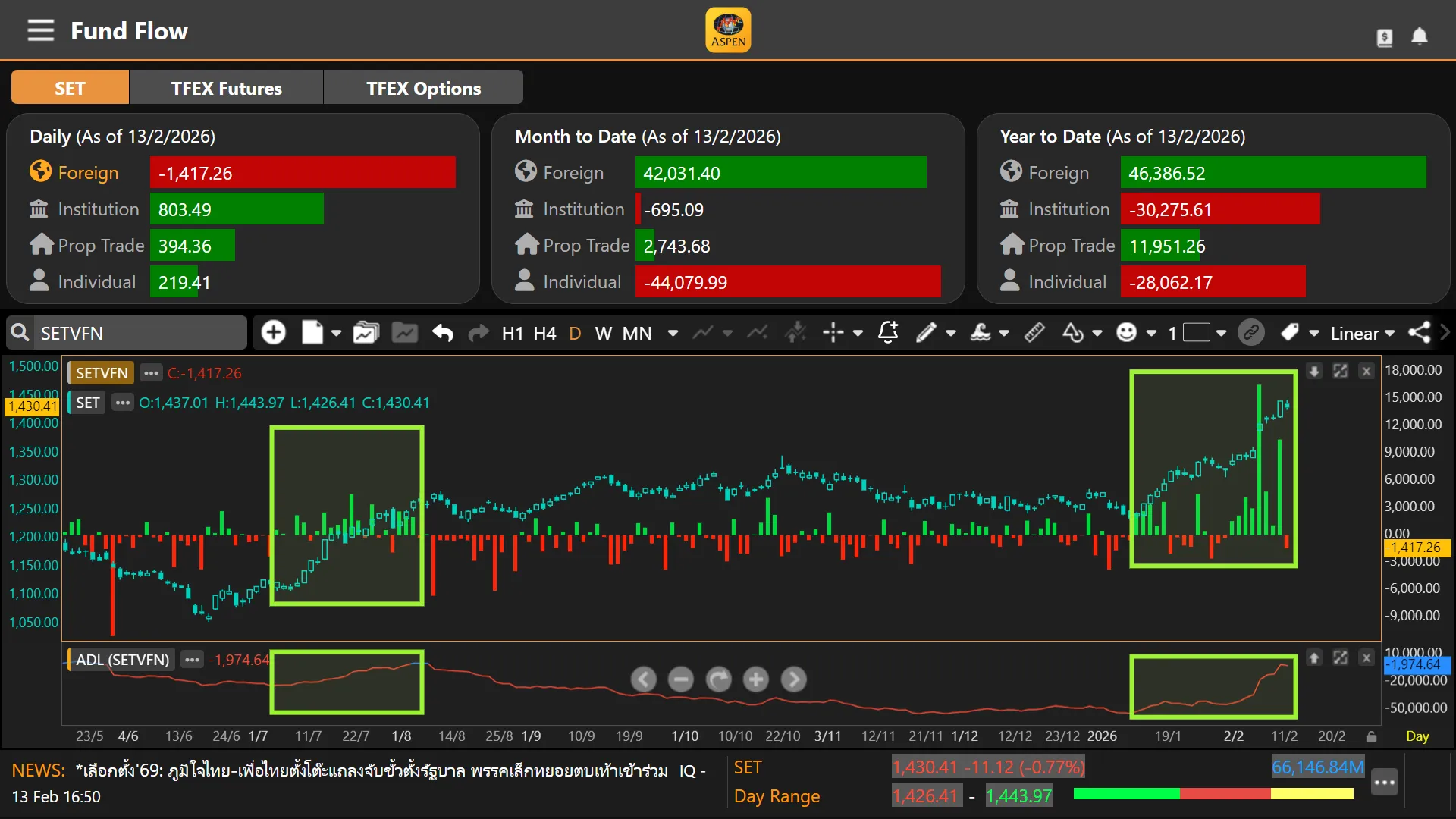Switch to the TFEX Options tab
Viewport: 1456px width, 819px height.
423,88
